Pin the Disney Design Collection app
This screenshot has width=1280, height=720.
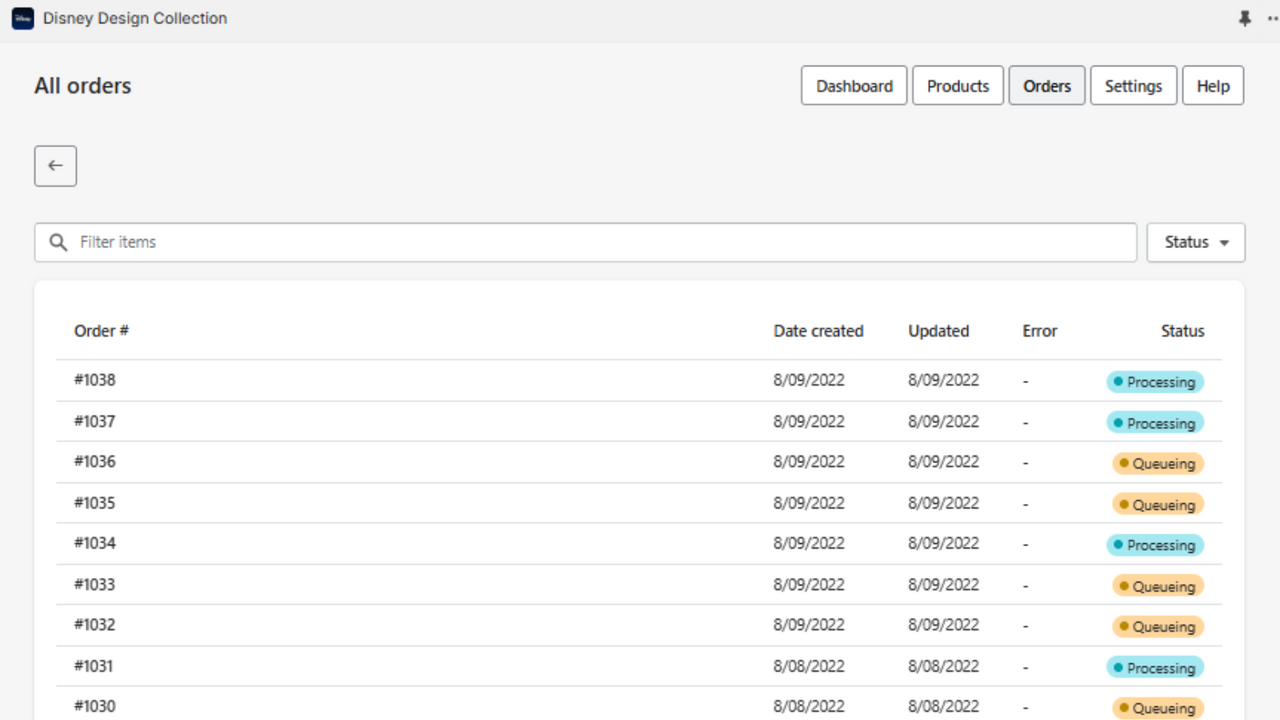(x=1244, y=18)
